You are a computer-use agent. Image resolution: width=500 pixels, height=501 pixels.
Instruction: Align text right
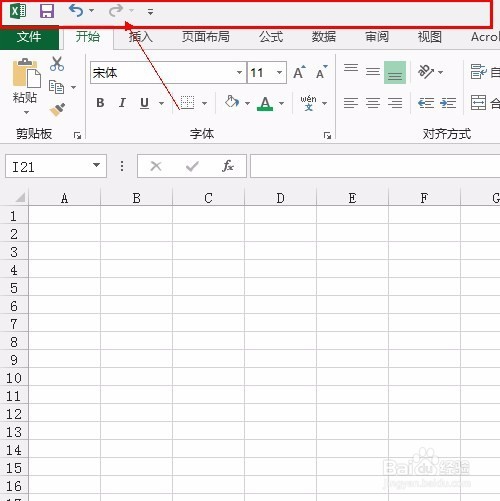(395, 103)
